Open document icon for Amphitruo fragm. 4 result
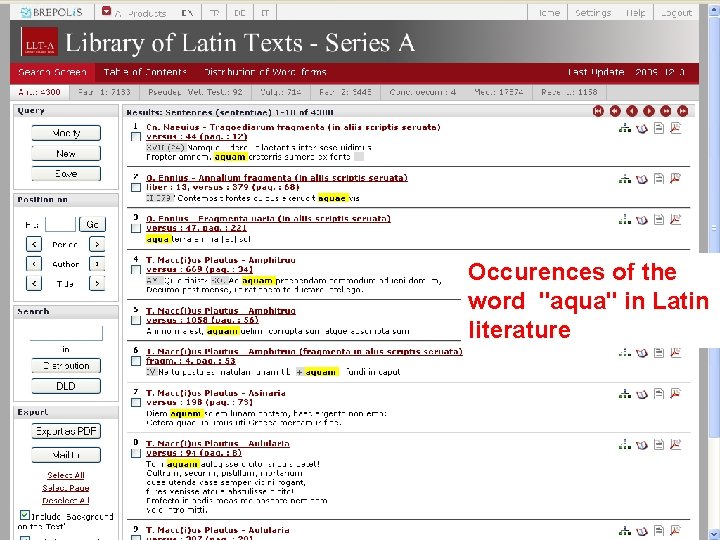Image resolution: width=720 pixels, height=540 pixels. pyautogui.click(x=659, y=353)
